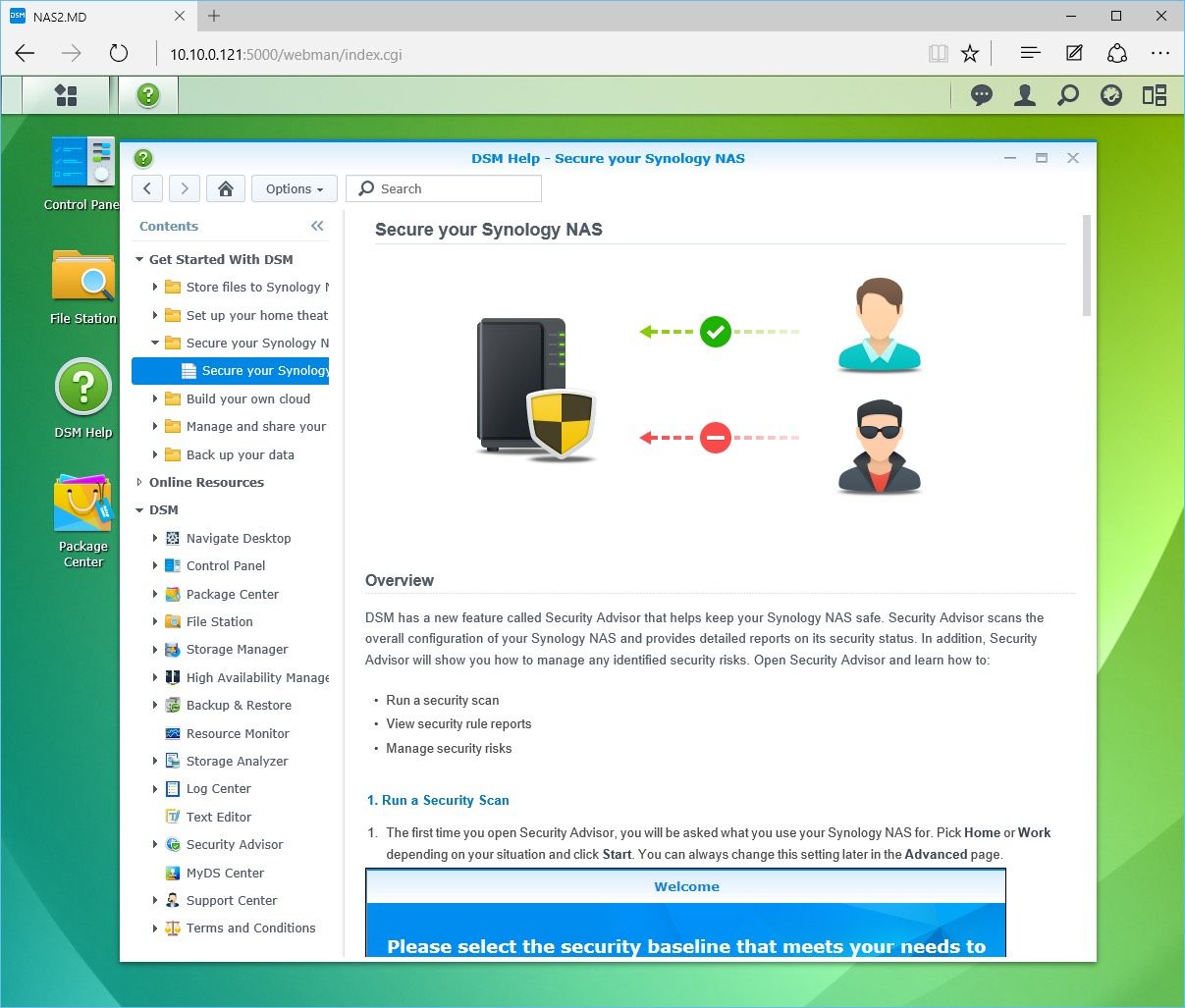Screen dimensions: 1185x1008
Task: Click the DSM Search magnifier icon
Action: (x=1068, y=95)
